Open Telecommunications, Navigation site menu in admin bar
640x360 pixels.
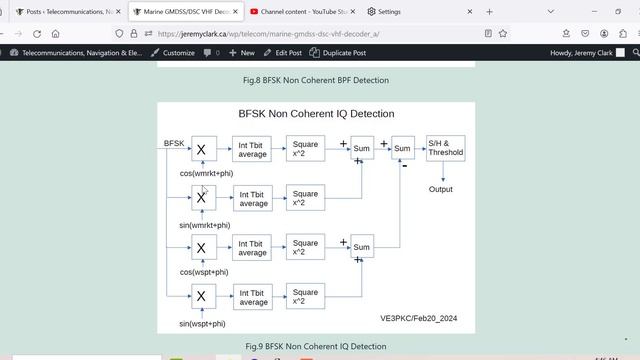pos(76,53)
